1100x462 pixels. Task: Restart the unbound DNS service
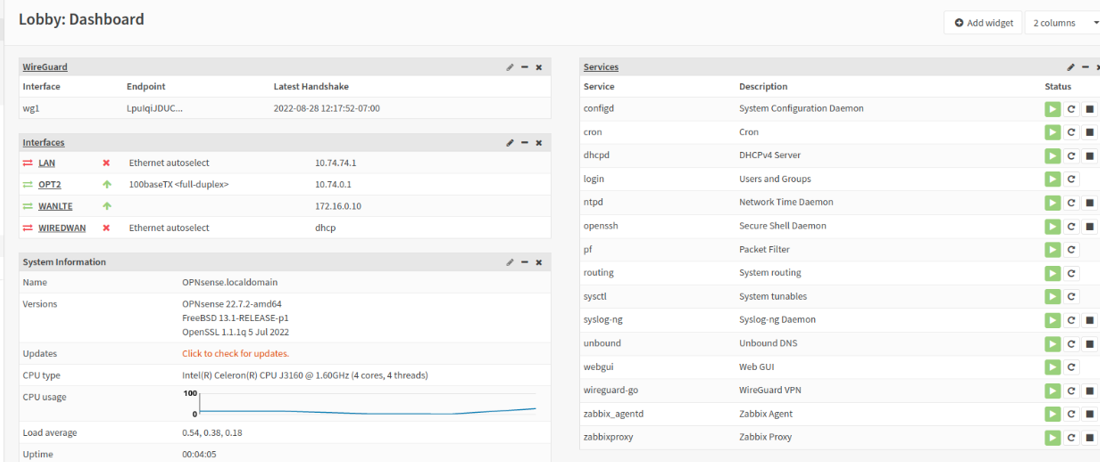[1071, 344]
